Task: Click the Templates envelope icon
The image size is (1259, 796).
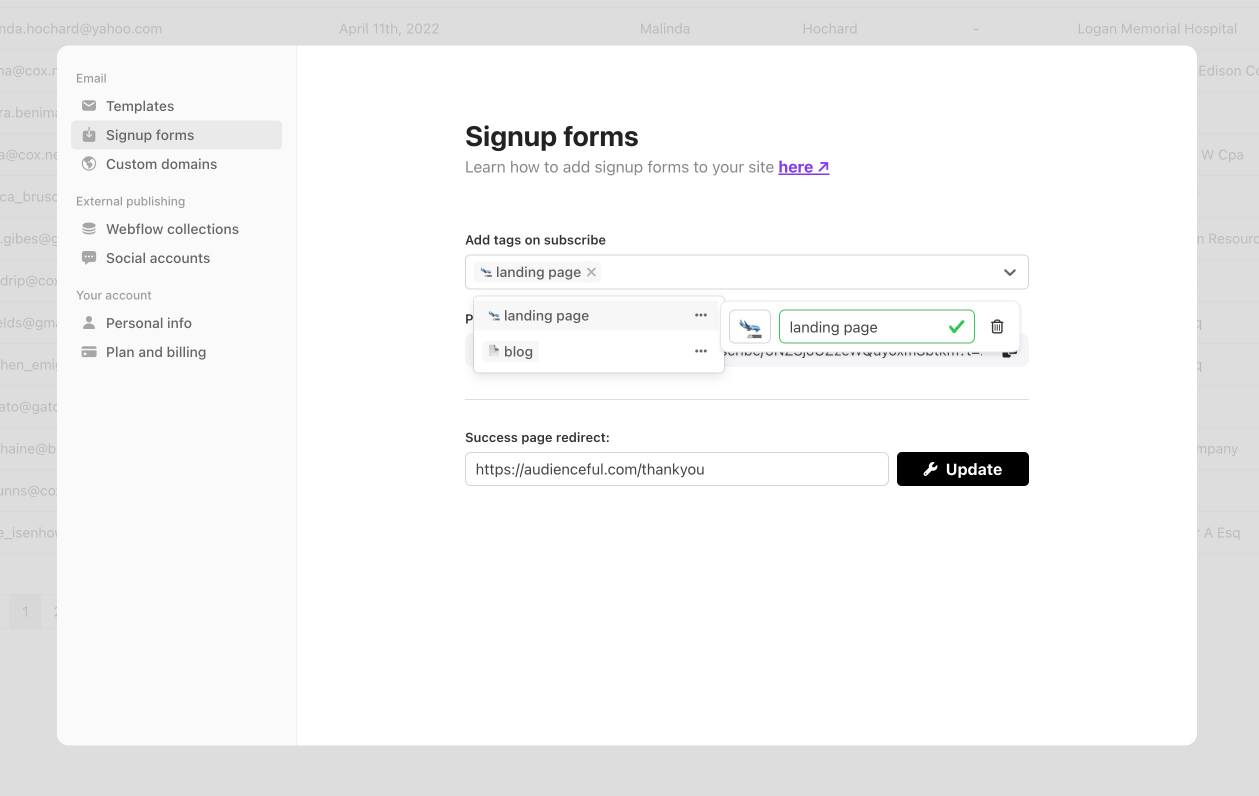Action: [x=89, y=106]
